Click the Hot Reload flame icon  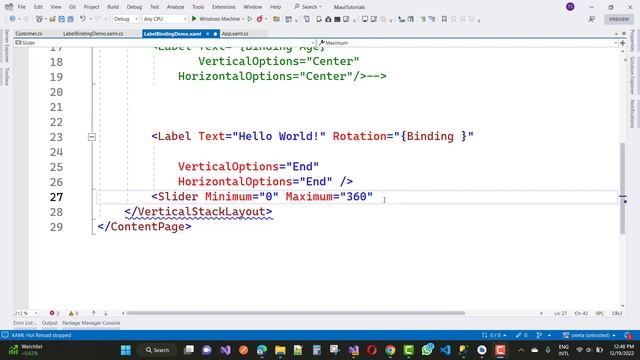(260, 19)
